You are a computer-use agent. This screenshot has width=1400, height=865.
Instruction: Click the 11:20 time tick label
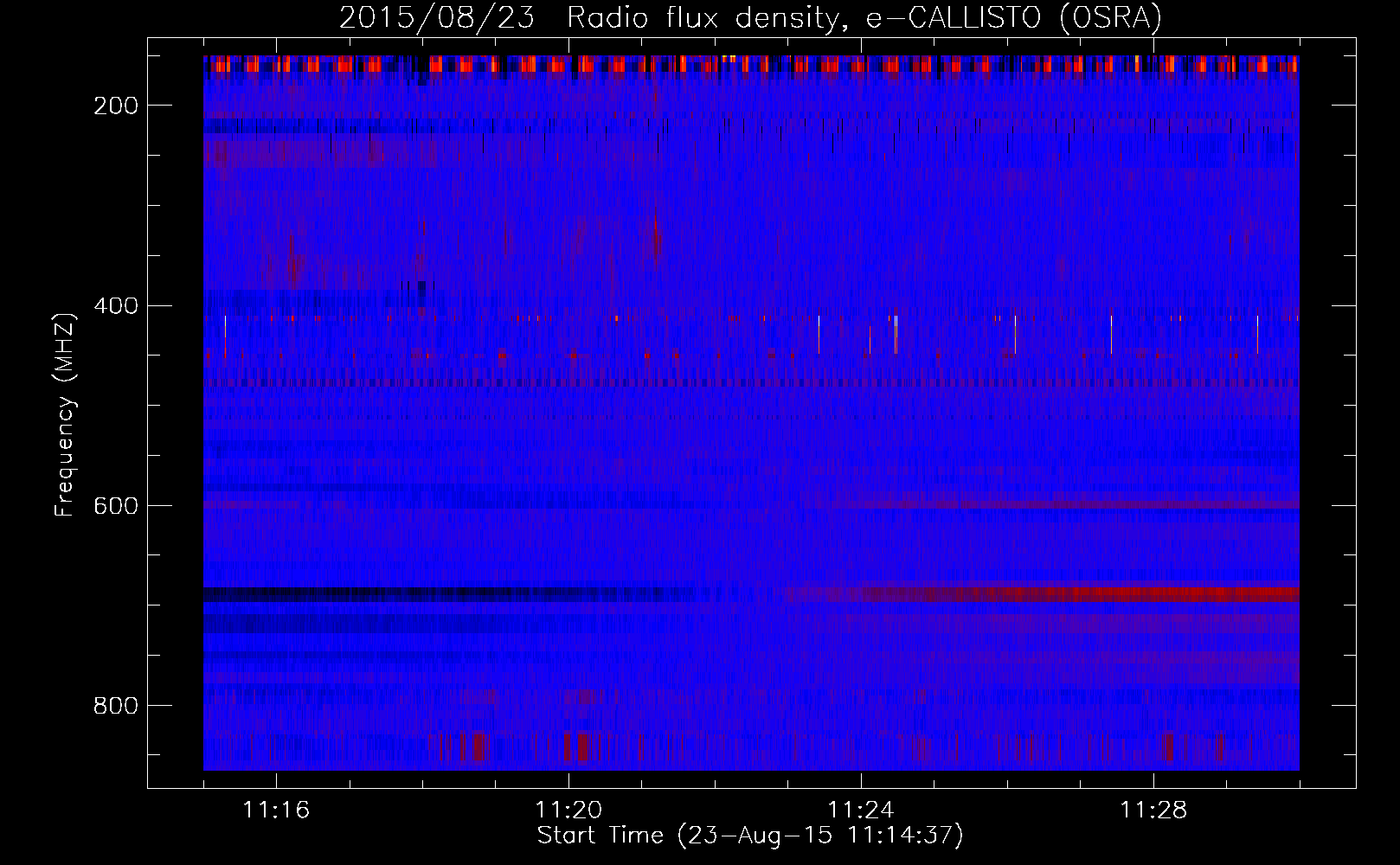tap(568, 810)
